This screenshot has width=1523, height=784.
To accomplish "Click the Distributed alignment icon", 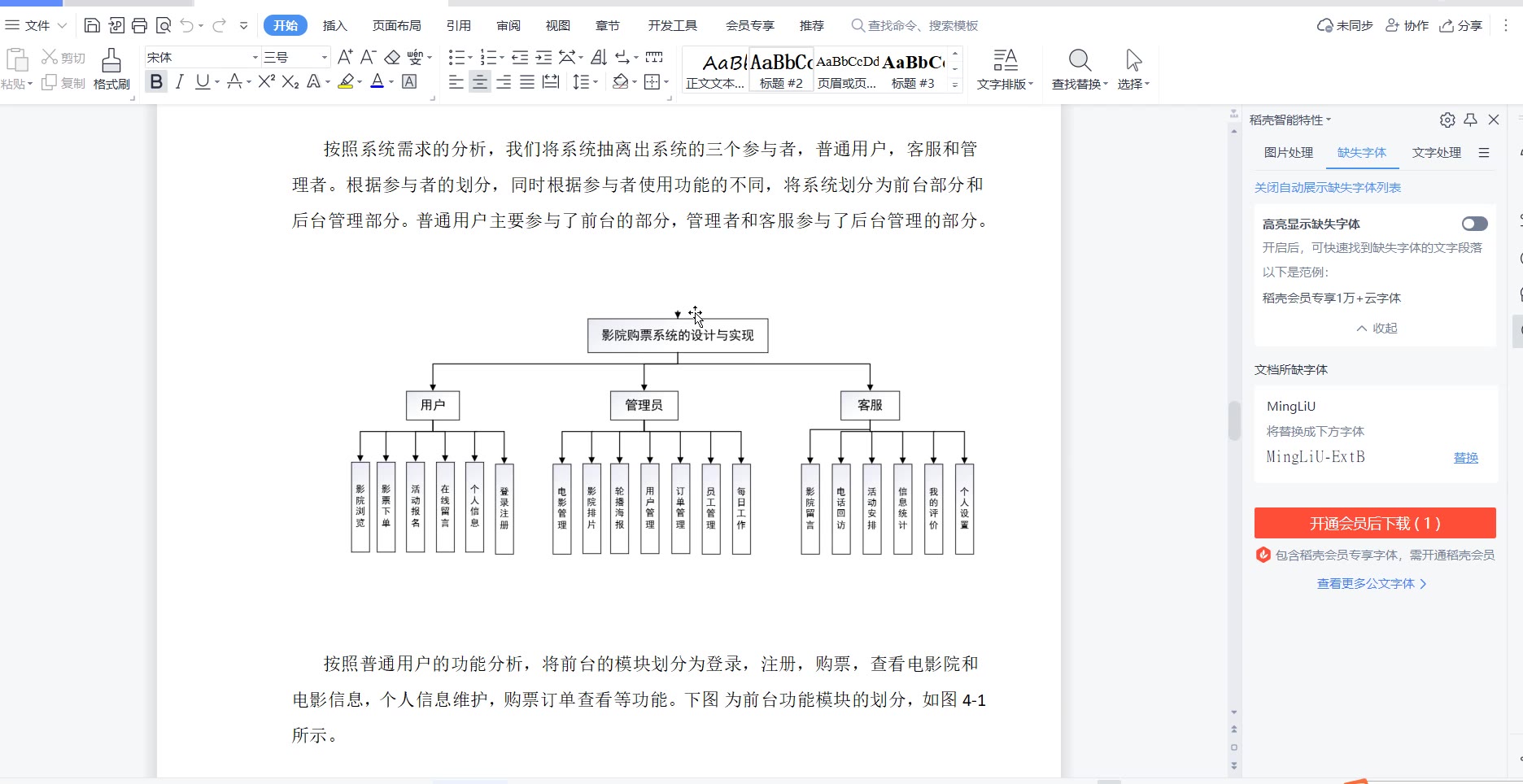I will click(x=551, y=81).
